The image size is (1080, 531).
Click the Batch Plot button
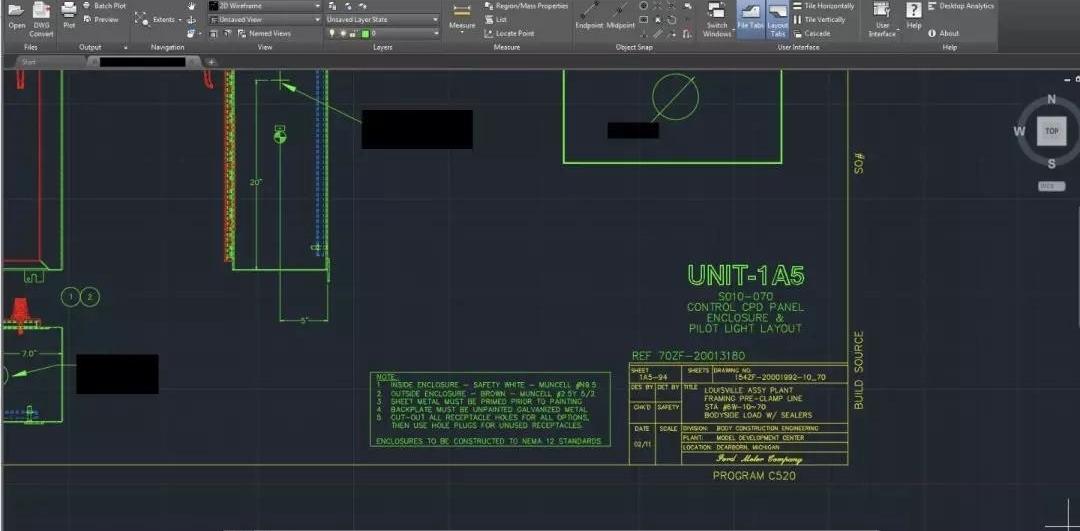coord(104,6)
